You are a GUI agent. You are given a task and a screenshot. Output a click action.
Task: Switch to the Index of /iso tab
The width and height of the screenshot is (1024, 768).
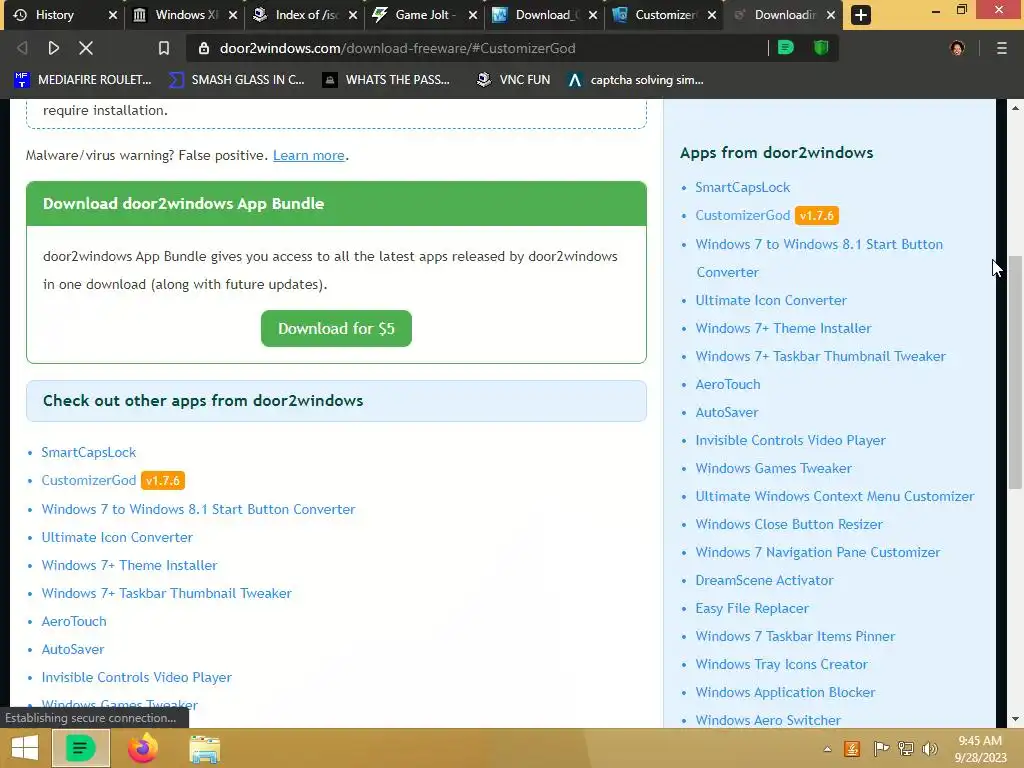click(306, 15)
